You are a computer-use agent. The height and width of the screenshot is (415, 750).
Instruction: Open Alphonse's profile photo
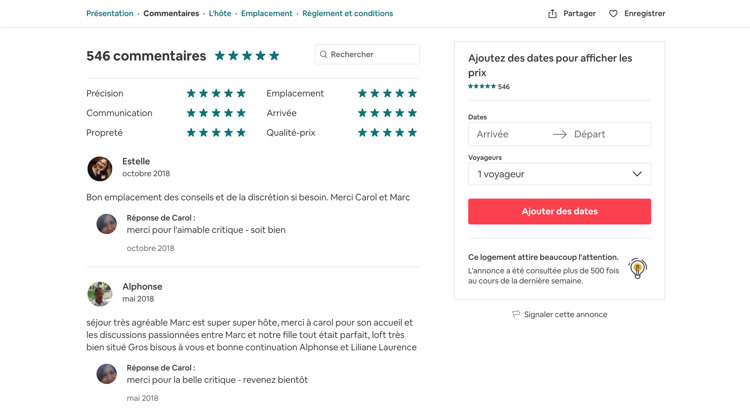pos(99,294)
